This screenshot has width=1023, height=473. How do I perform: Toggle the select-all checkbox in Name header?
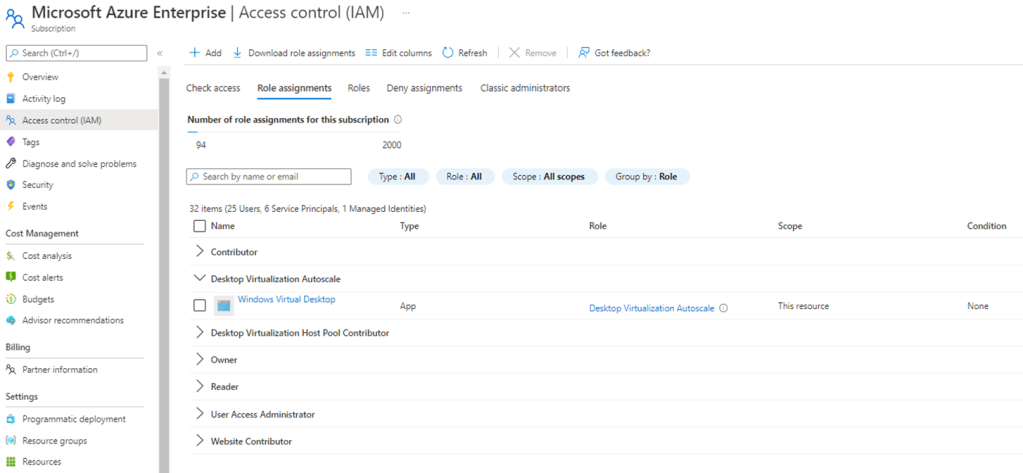199,226
